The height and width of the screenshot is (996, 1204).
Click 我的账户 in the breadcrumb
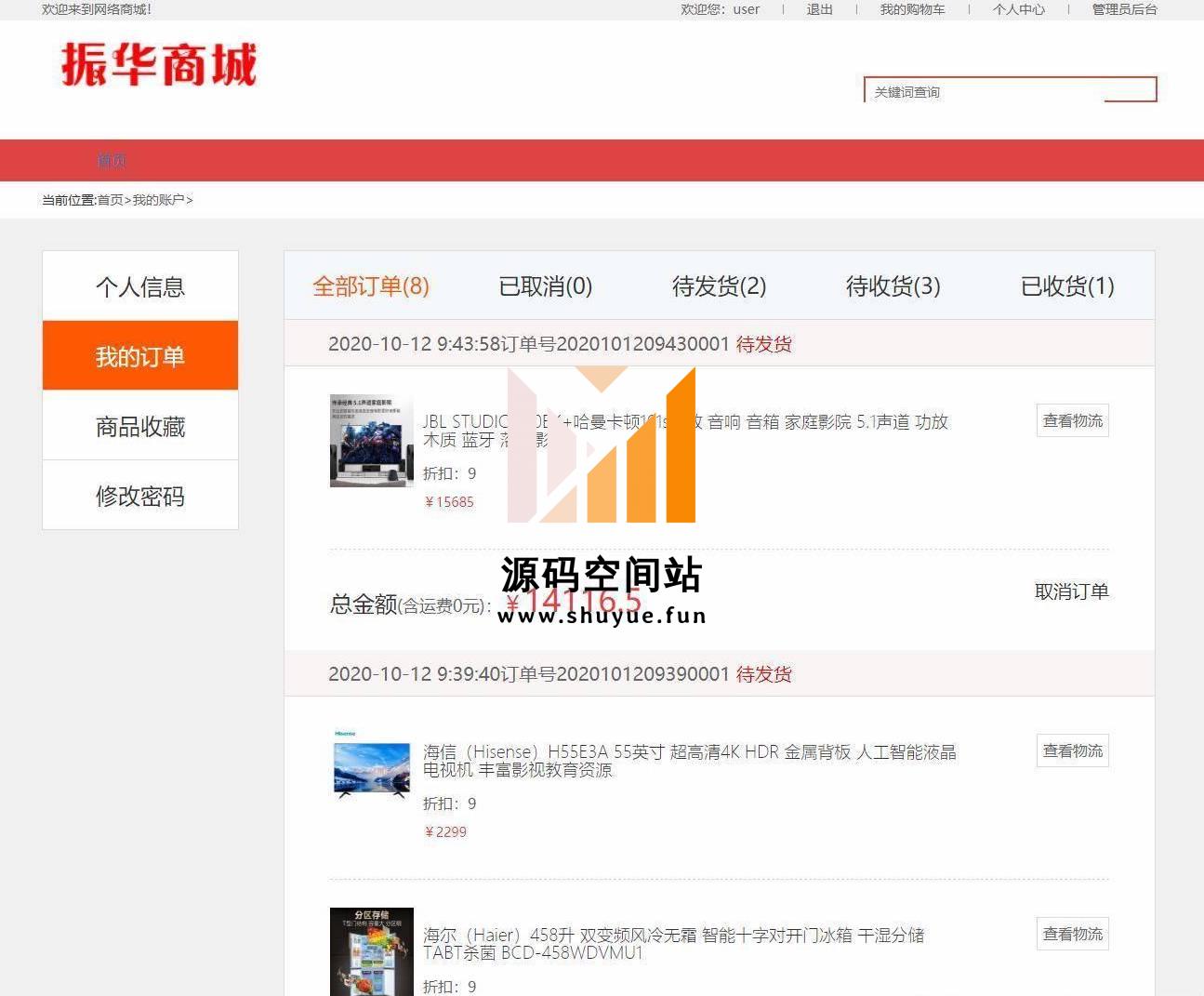point(158,200)
